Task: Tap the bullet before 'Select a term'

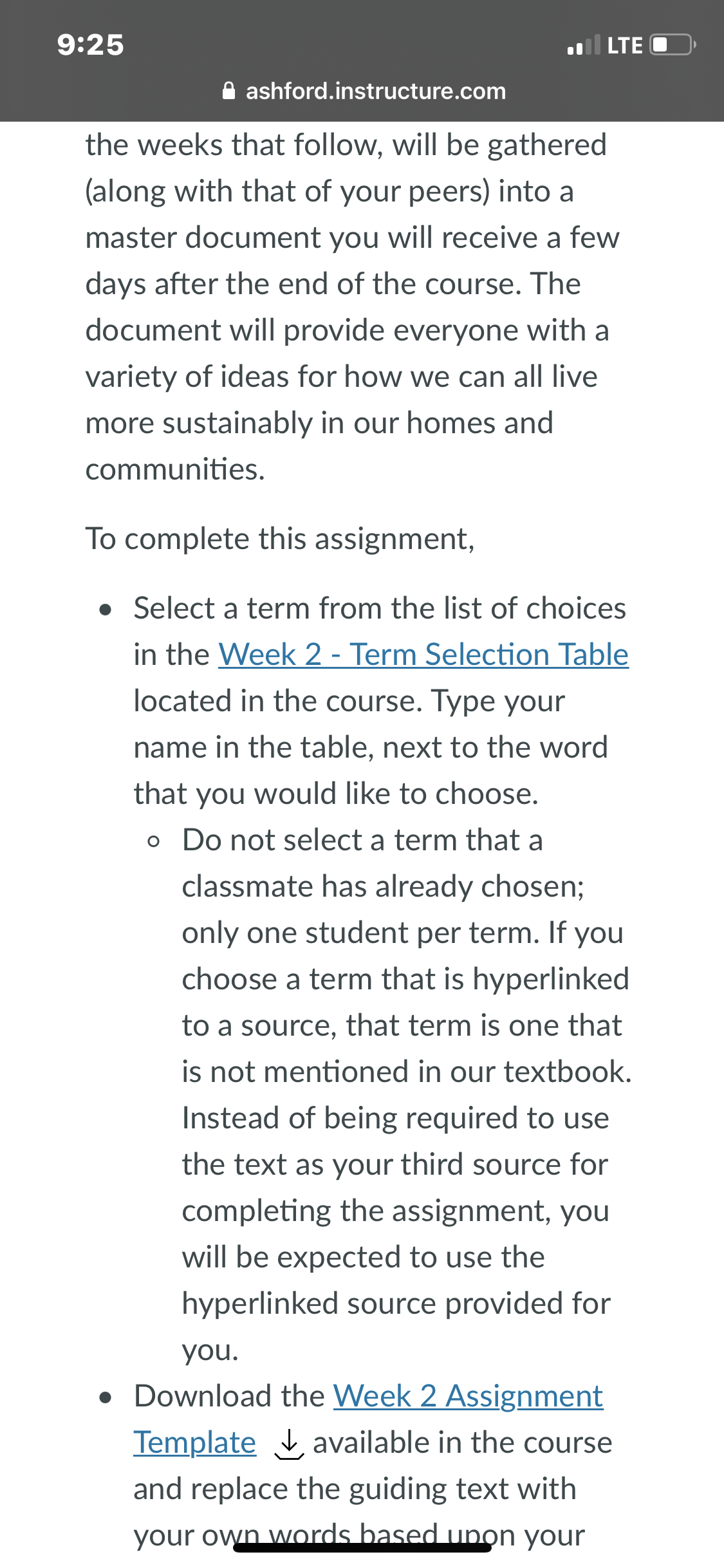Action: click(106, 609)
